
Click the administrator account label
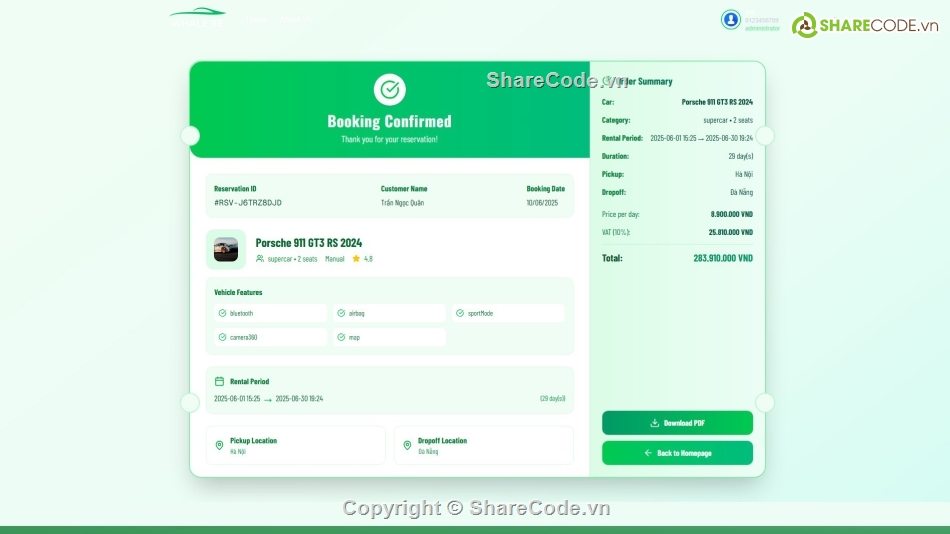point(762,29)
